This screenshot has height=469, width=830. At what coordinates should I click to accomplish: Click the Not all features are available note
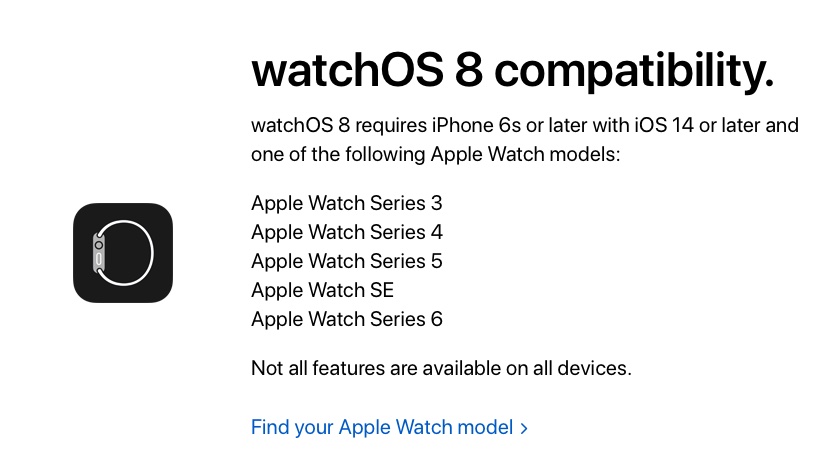[441, 368]
